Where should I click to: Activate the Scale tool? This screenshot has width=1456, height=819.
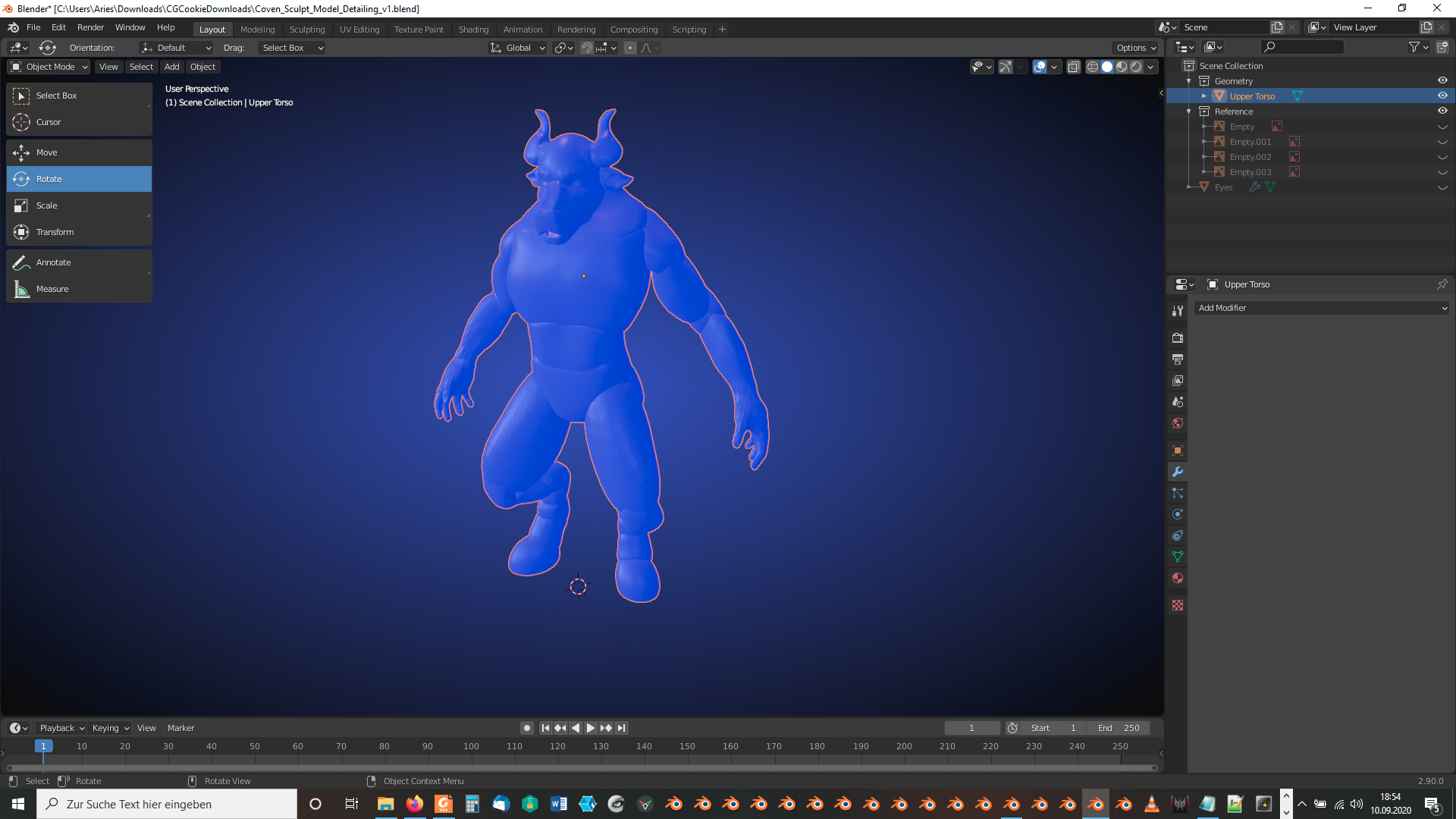pos(46,206)
